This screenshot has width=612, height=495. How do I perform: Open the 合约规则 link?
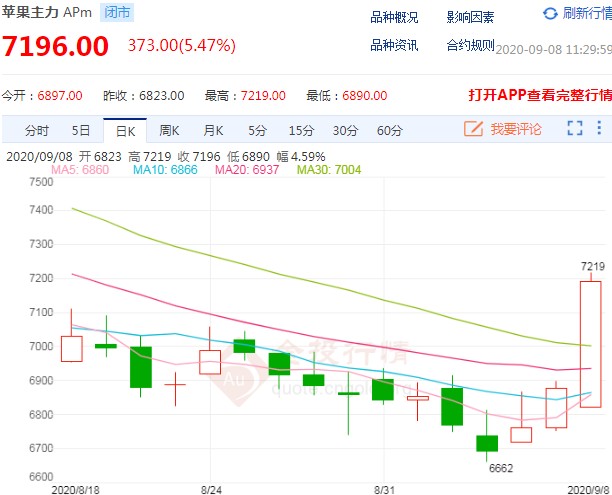tap(470, 46)
